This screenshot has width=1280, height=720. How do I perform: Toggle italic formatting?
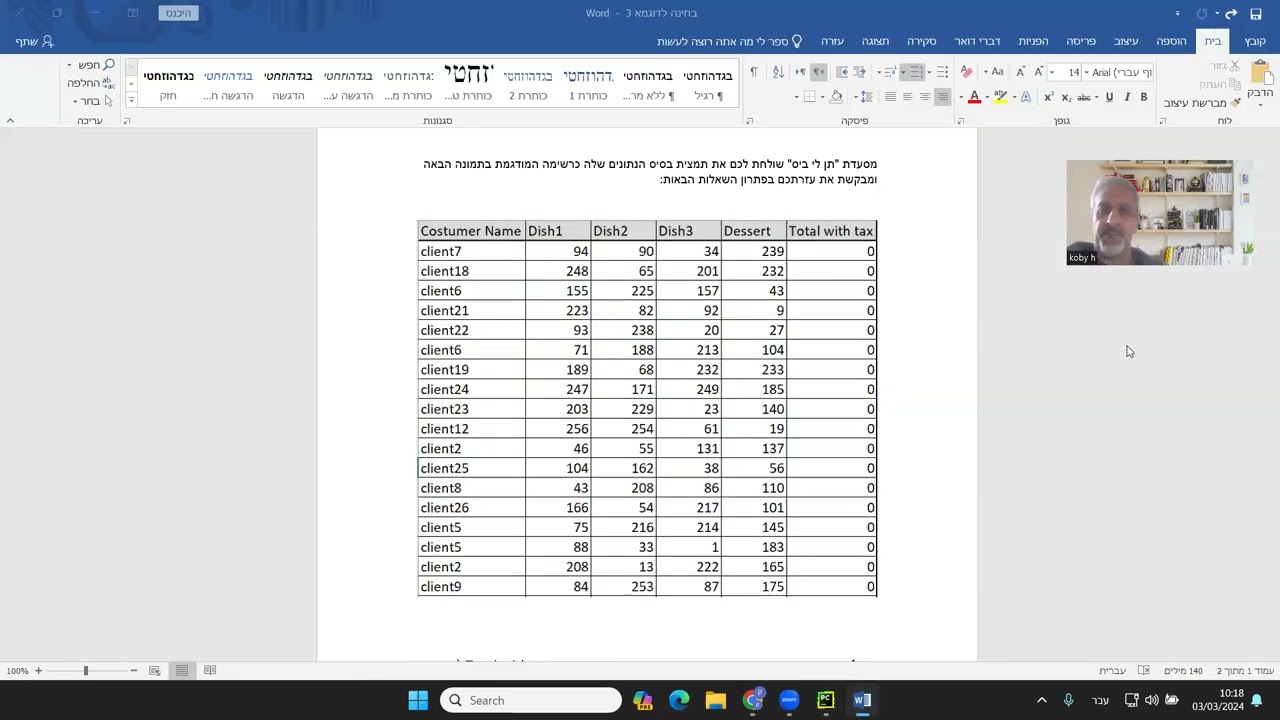point(1127,97)
